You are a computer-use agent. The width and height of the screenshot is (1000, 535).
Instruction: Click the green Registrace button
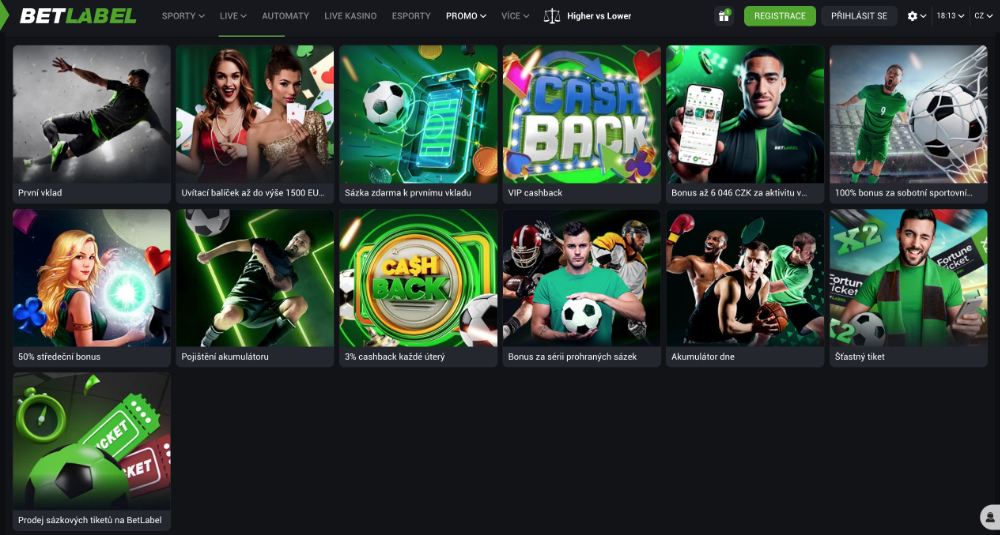(779, 16)
